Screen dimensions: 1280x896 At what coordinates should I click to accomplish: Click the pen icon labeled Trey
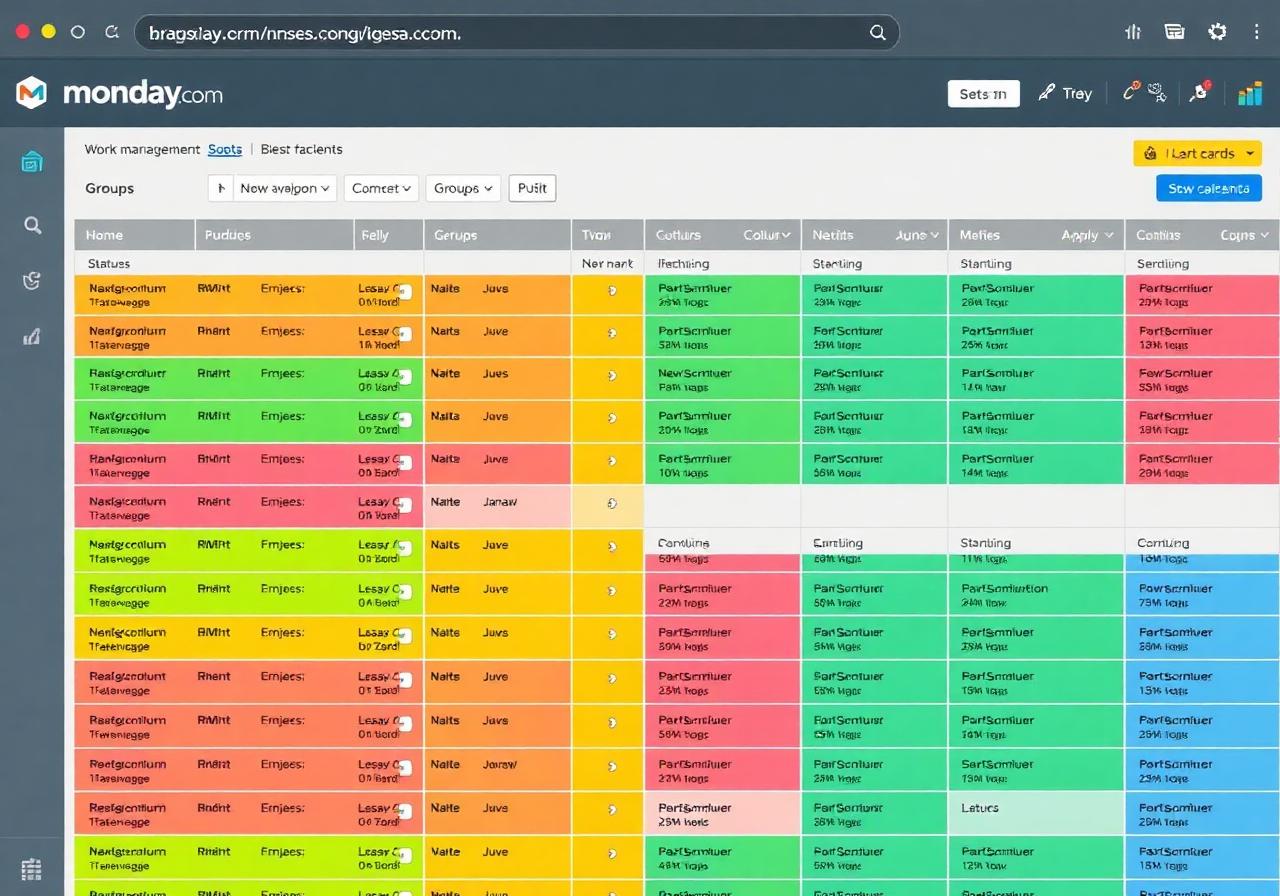click(x=1065, y=93)
